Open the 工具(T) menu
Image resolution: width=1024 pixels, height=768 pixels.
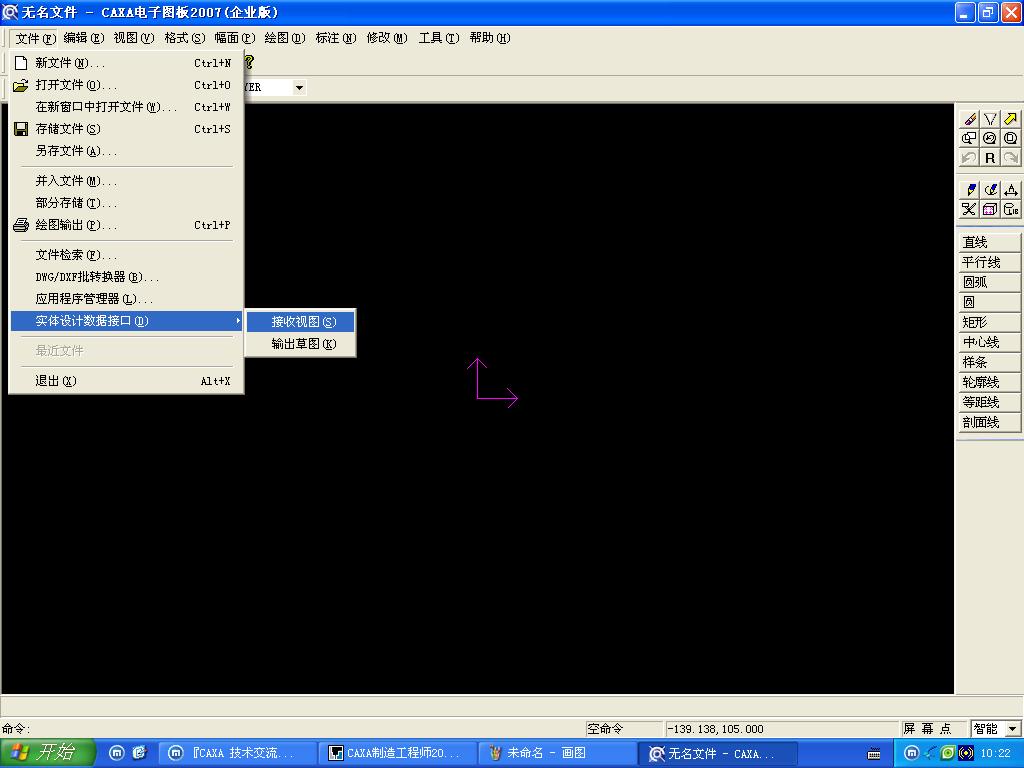point(439,39)
